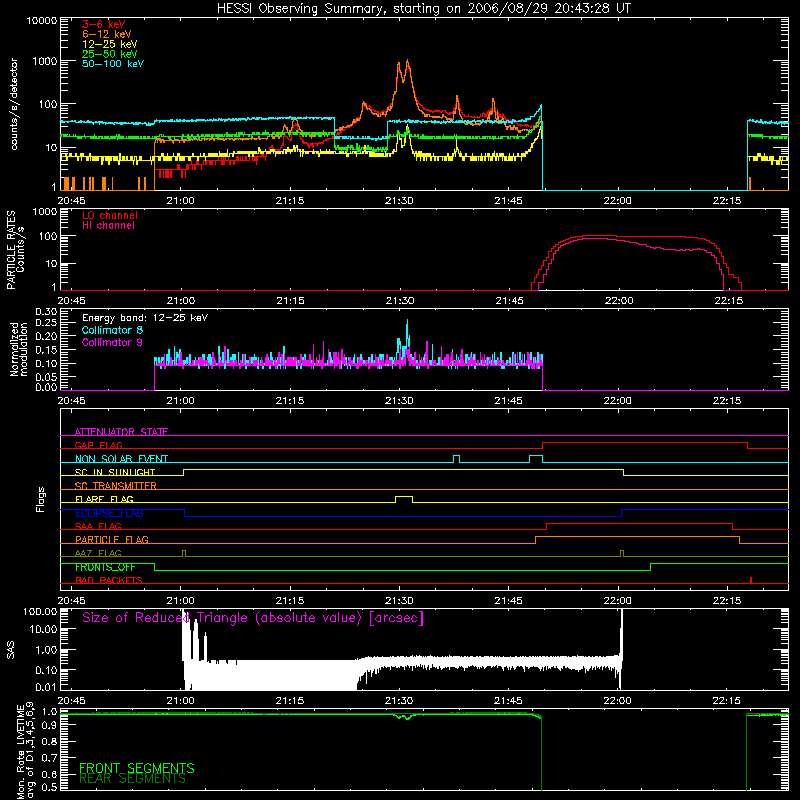Click the BAD PACKETS flag label
The width and height of the screenshot is (800, 800).
click(109, 580)
